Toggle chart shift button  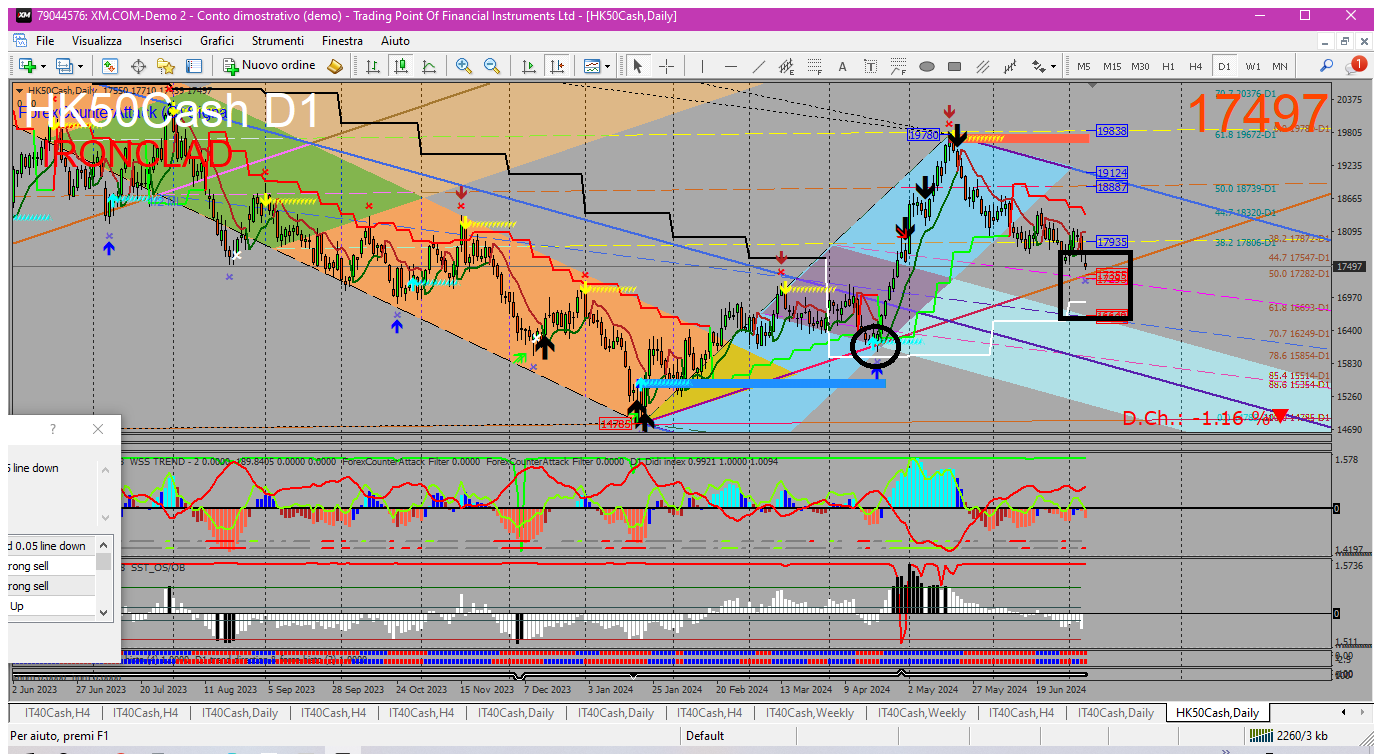(x=557, y=66)
